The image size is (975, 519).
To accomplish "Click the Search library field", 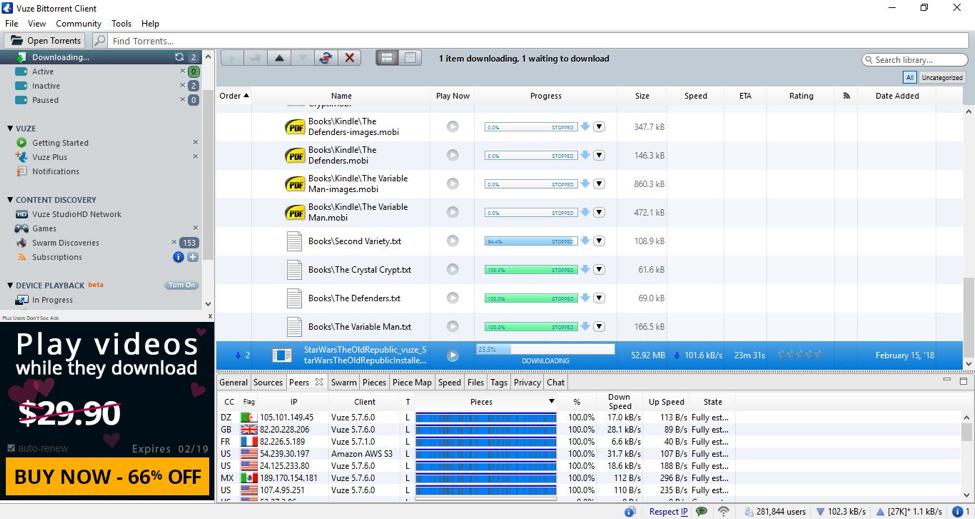I will 915,60.
